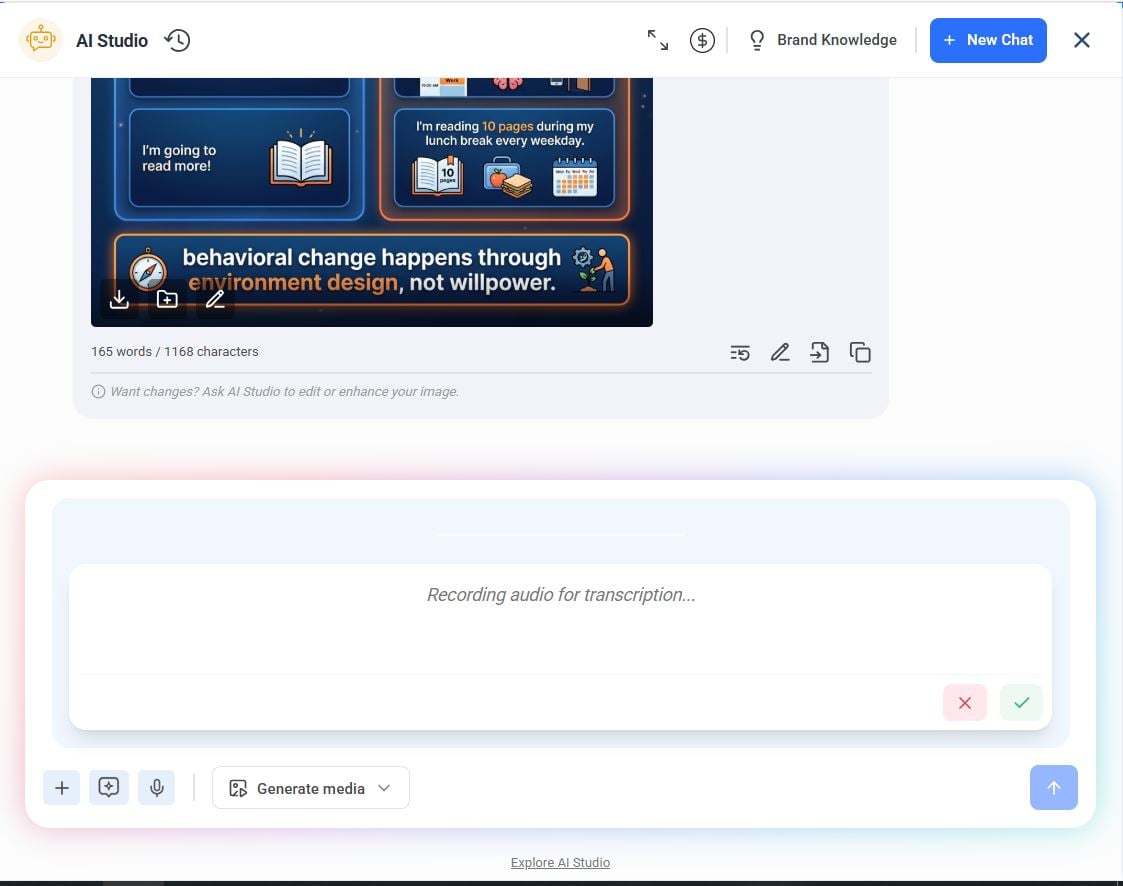The width and height of the screenshot is (1123, 886).
Task: Check usage cost via the dollar icon
Action: click(702, 40)
